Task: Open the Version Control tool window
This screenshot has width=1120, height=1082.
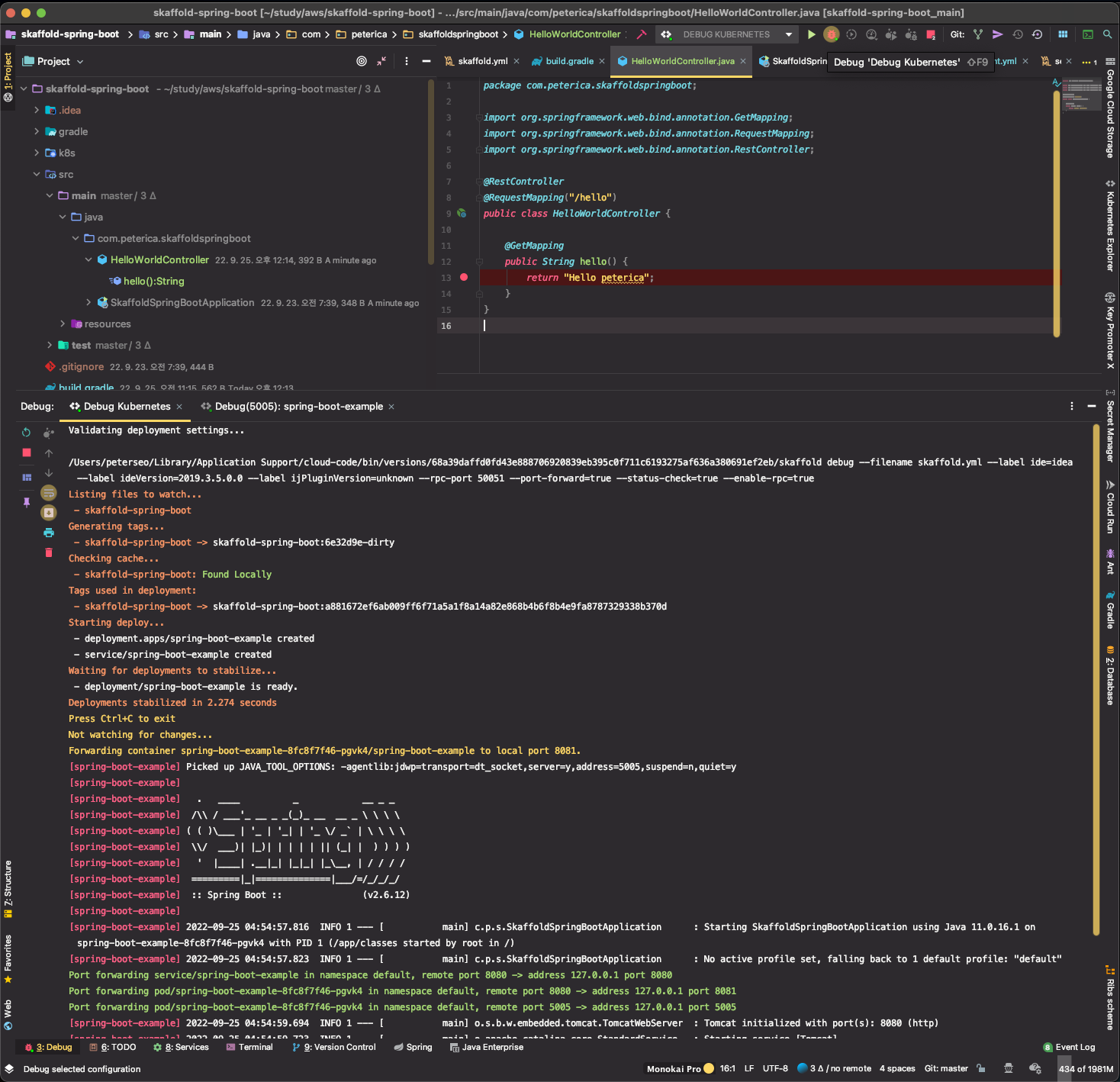Action: [x=334, y=1047]
